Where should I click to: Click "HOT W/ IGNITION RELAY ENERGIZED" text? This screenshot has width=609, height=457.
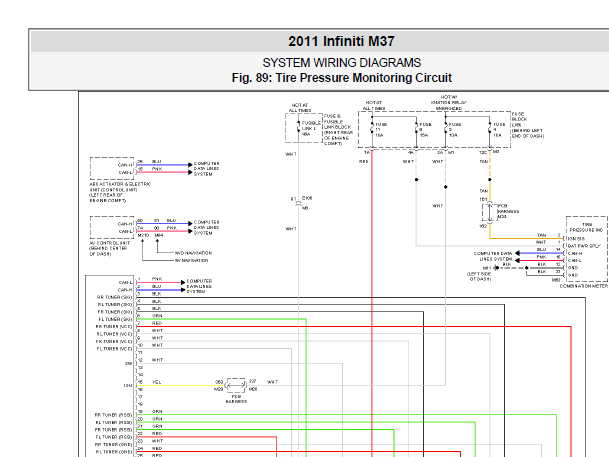click(x=448, y=103)
